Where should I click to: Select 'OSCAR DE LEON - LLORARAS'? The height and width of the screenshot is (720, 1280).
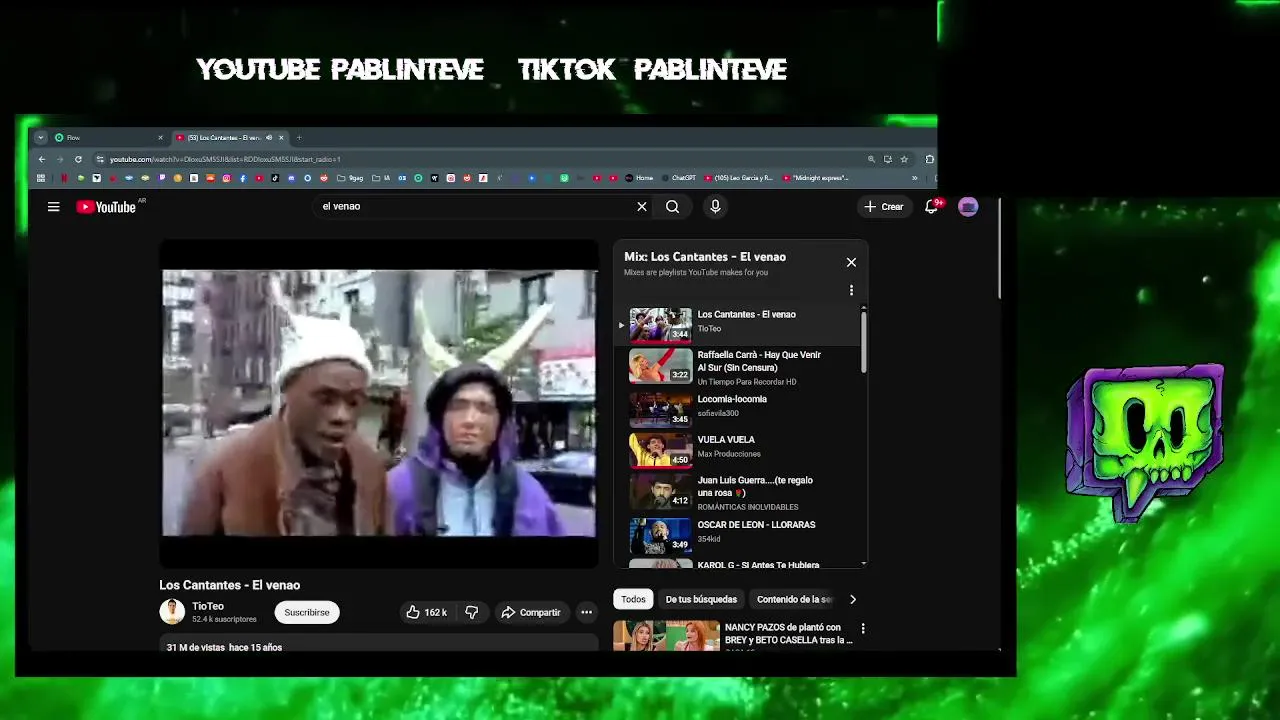click(x=738, y=535)
